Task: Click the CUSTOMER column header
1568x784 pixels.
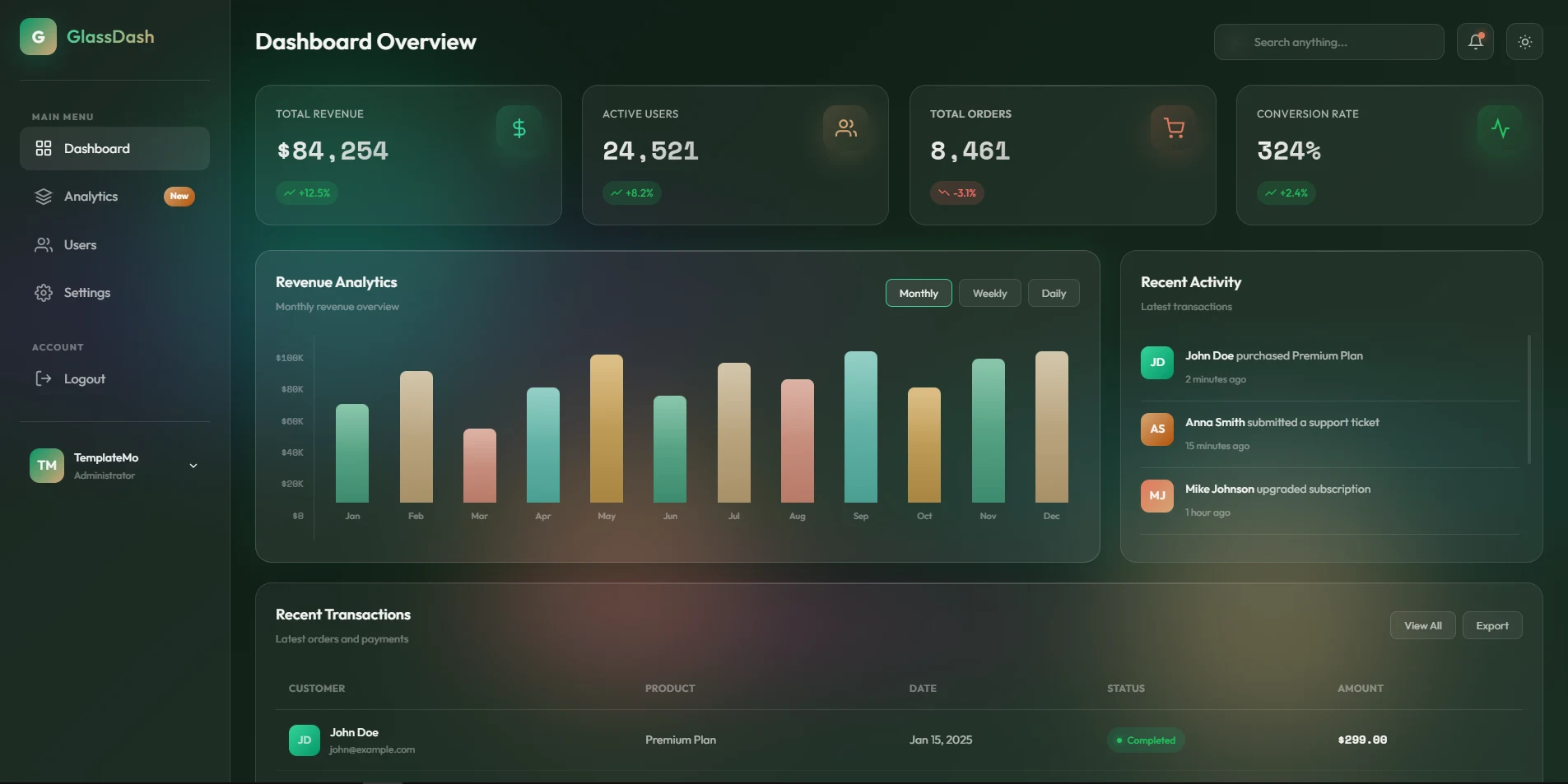Action: coord(317,689)
